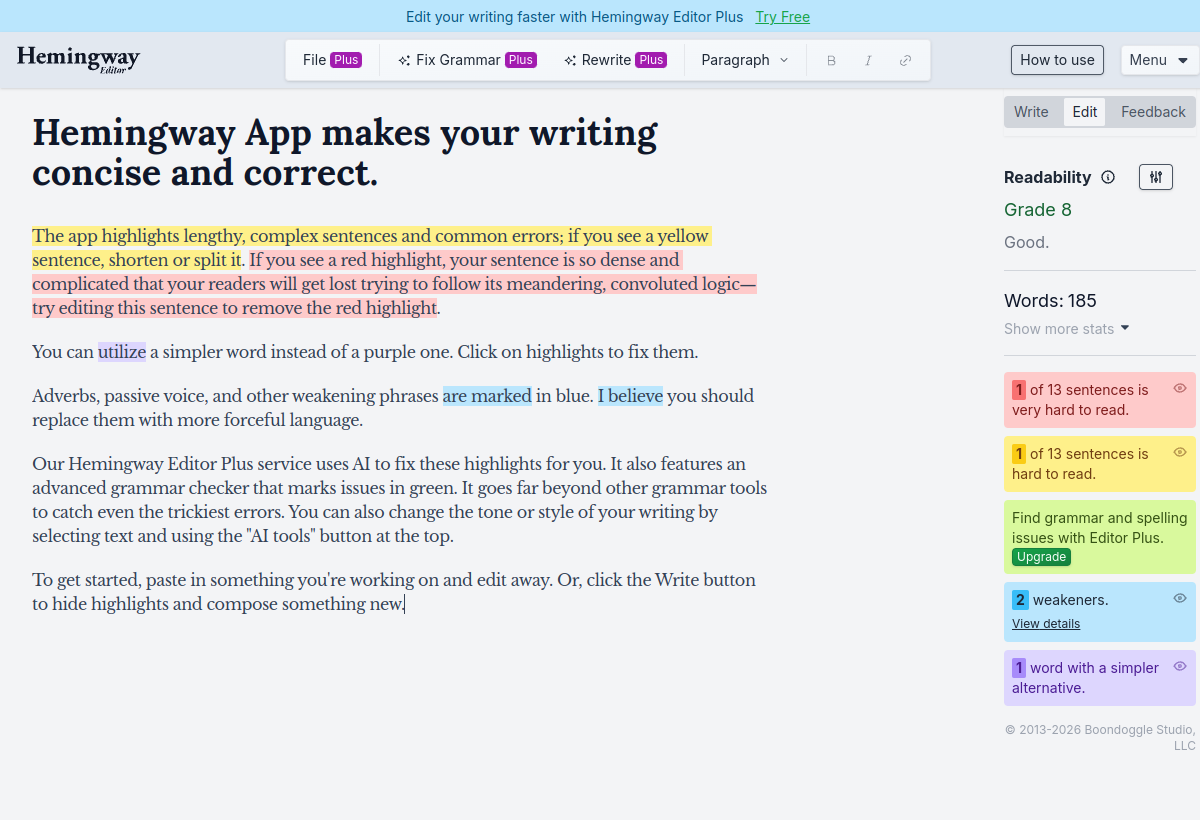The image size is (1200, 820).
Task: Toggle eye for weakeners highlights
Action: click(x=1180, y=598)
